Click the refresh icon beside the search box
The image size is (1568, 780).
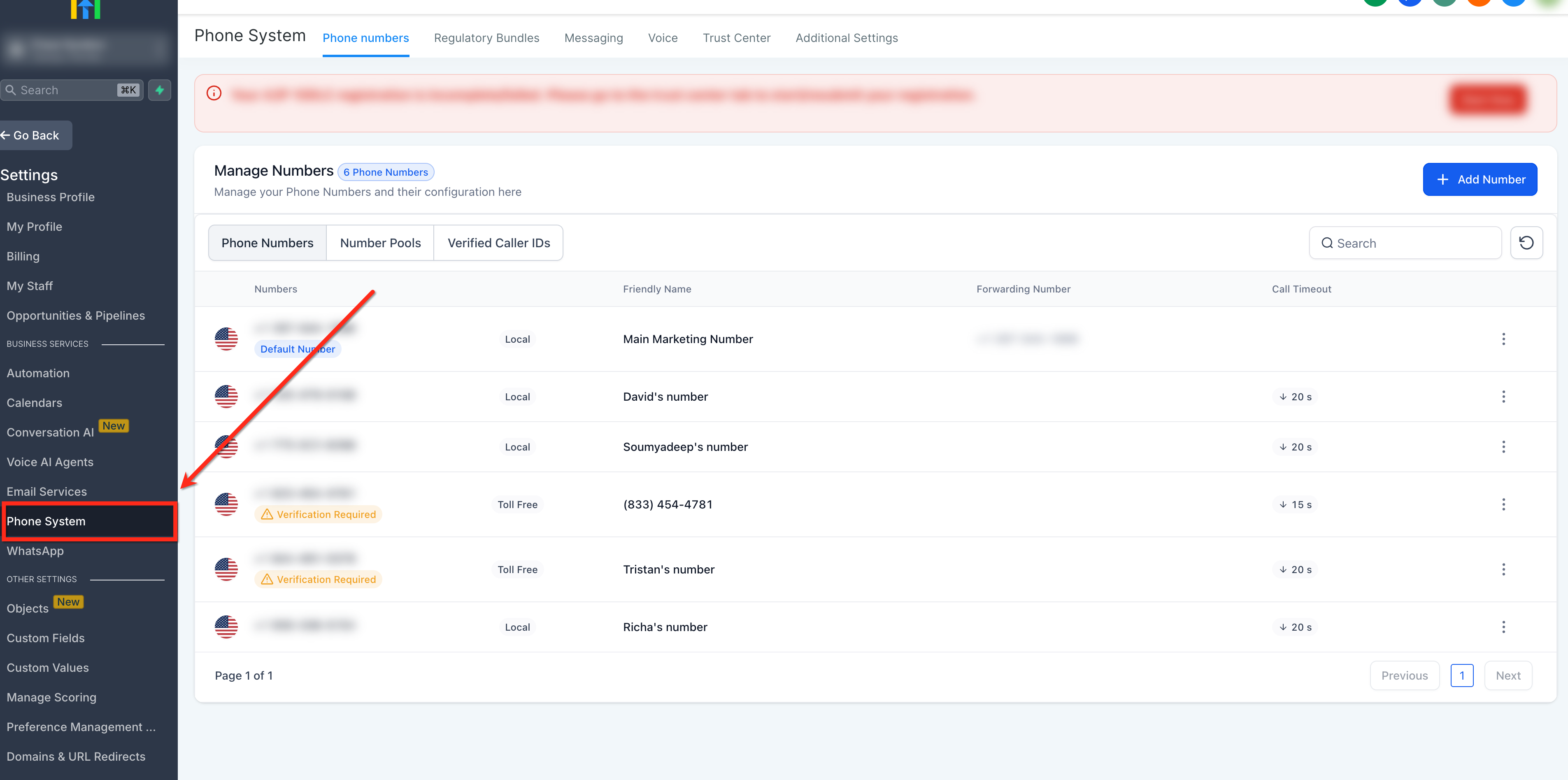pos(1525,243)
